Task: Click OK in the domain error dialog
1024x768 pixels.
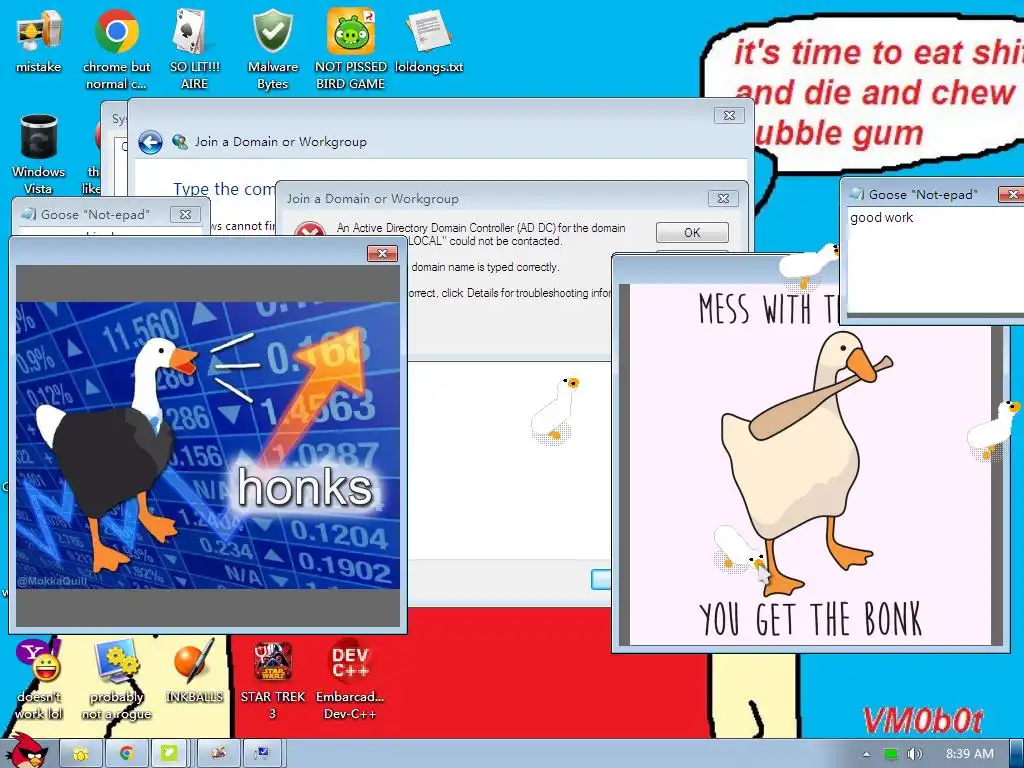Action: click(692, 232)
